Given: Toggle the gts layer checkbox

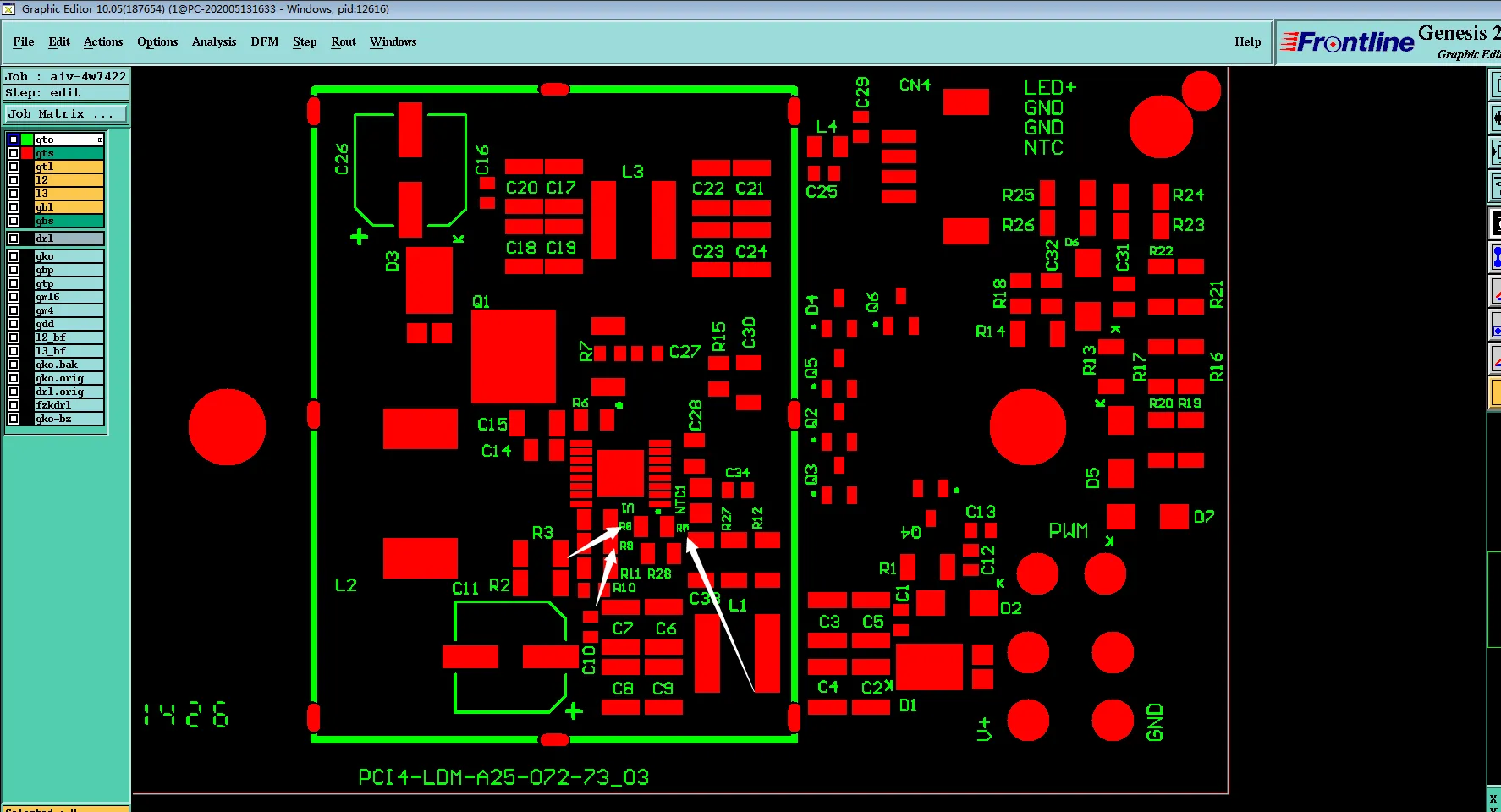Looking at the screenshot, I should pyautogui.click(x=14, y=153).
